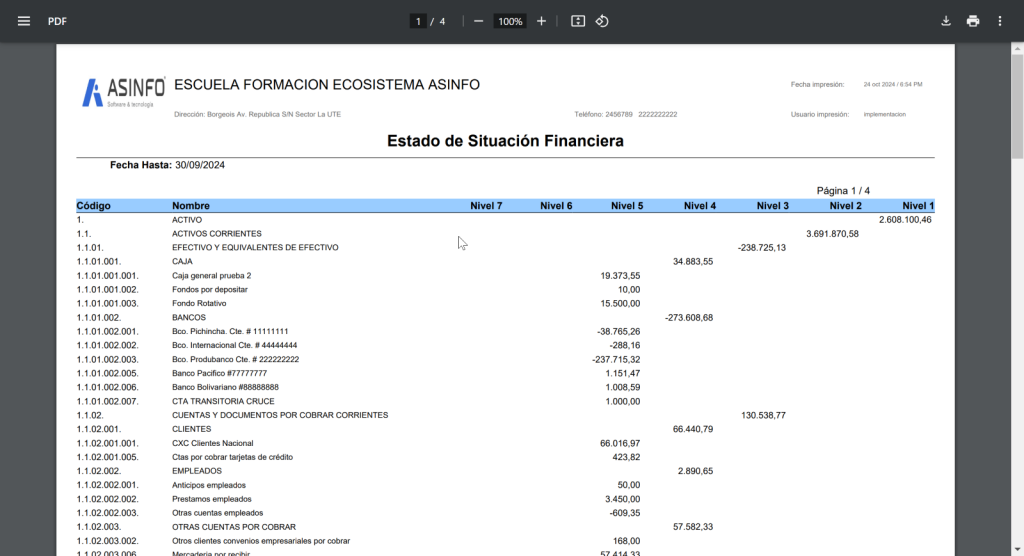Image resolution: width=1024 pixels, height=556 pixels.
Task: Print the PDF document
Action: click(x=973, y=22)
